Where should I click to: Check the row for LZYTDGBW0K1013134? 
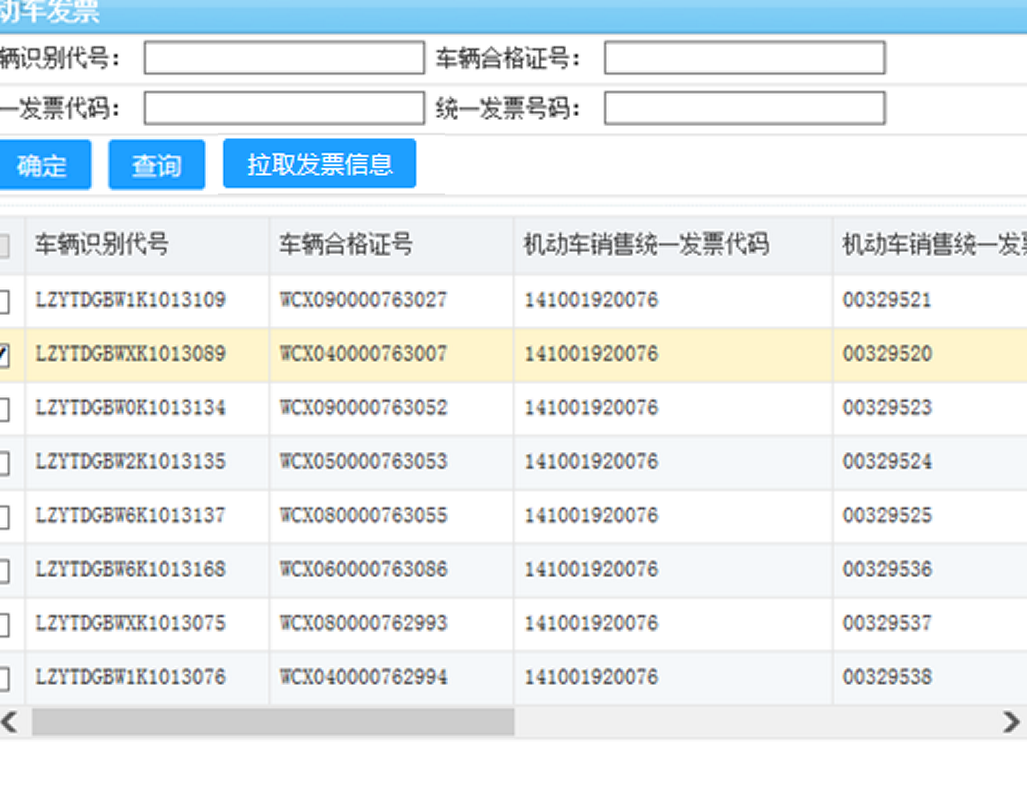pos(4,409)
